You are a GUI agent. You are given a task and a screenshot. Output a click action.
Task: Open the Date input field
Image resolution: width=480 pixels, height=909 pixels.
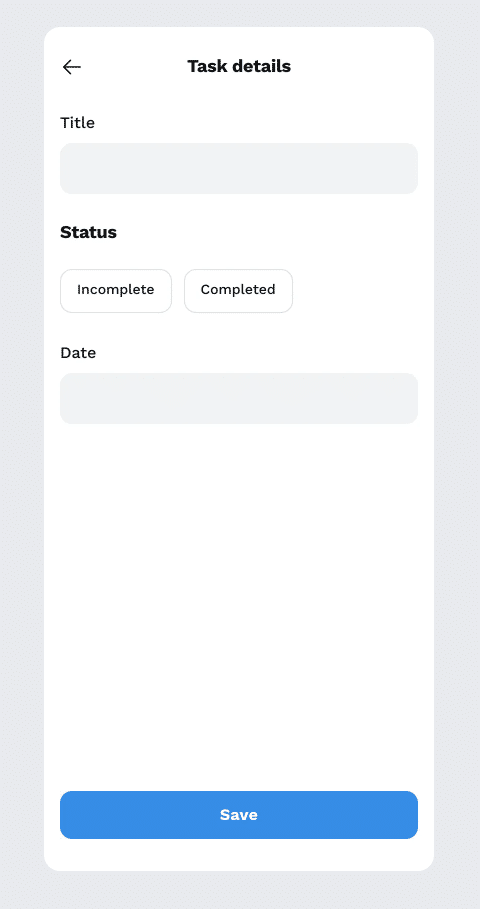[239, 398]
